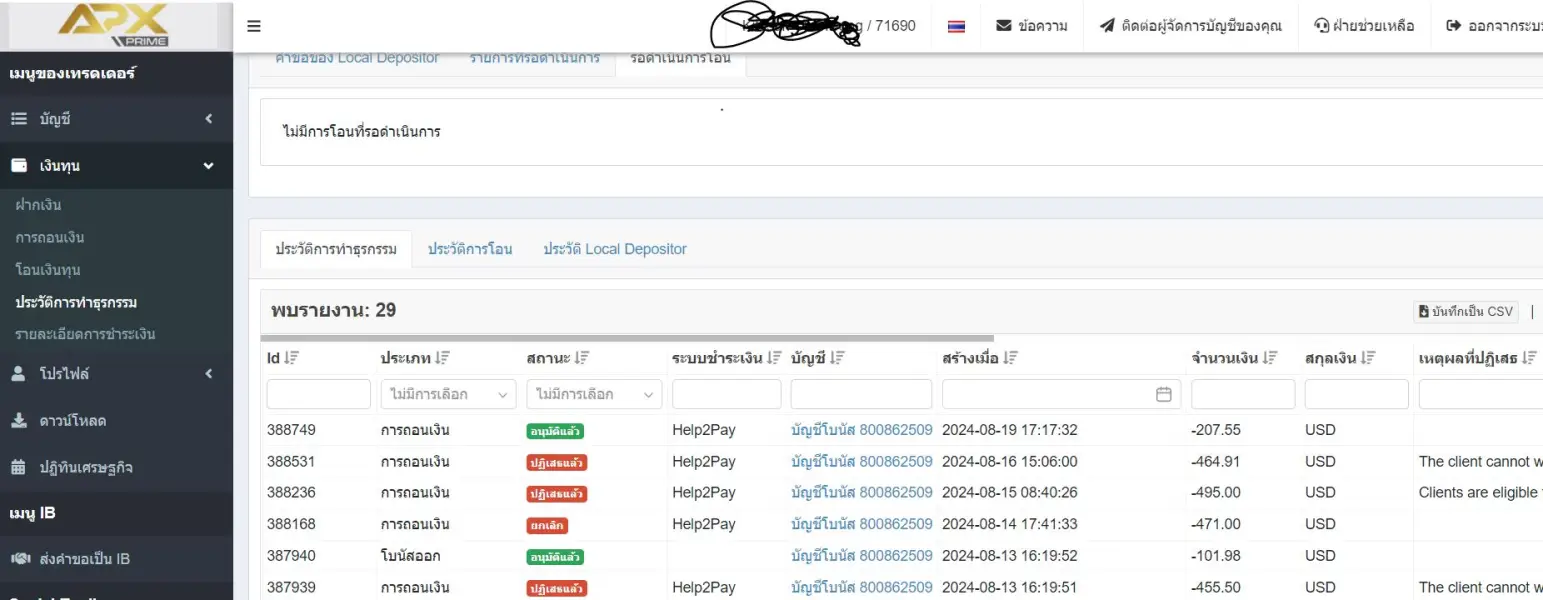Open account link in row 388236
This screenshot has height=600, width=1543.
pos(862,493)
